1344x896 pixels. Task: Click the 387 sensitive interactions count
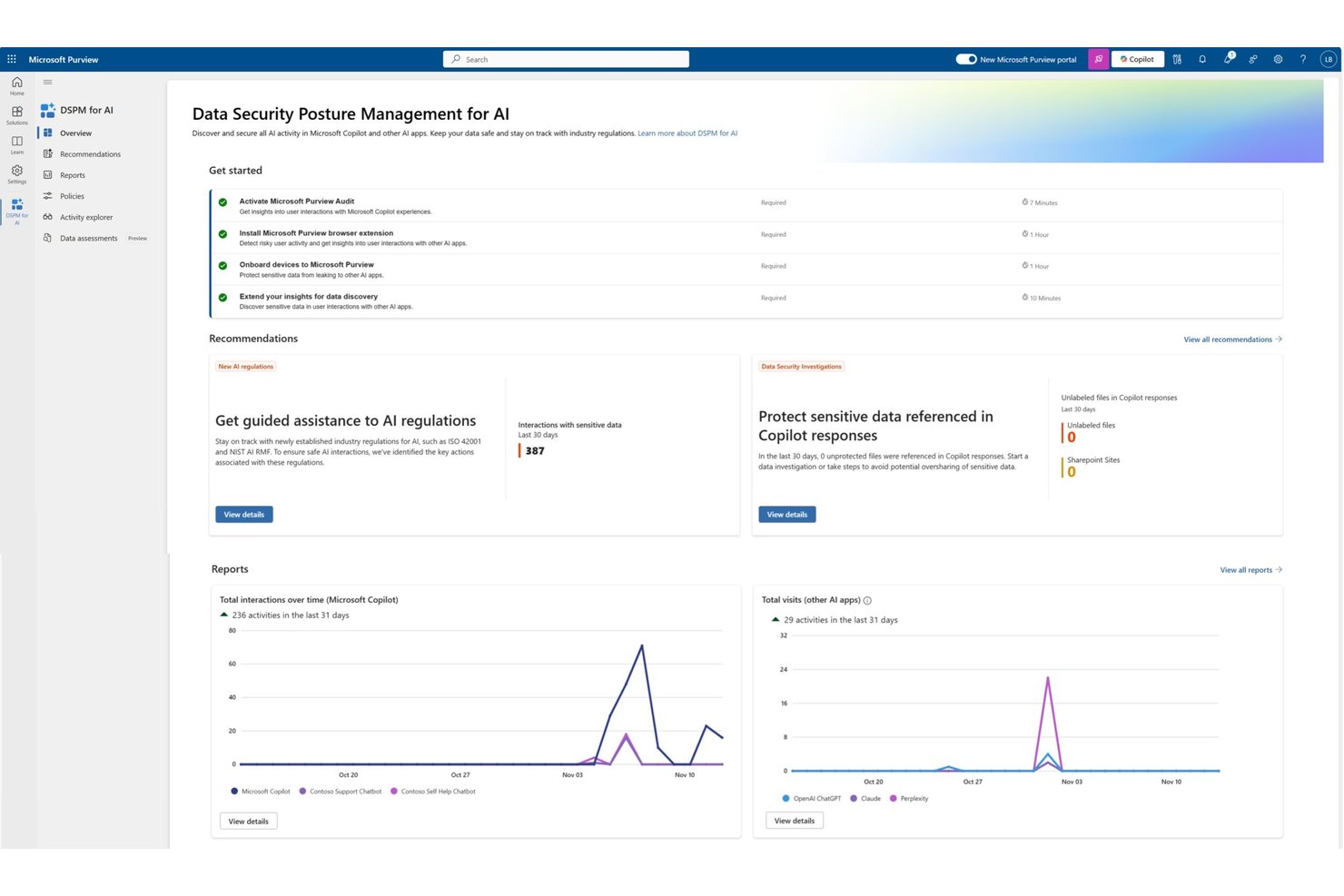click(x=535, y=451)
